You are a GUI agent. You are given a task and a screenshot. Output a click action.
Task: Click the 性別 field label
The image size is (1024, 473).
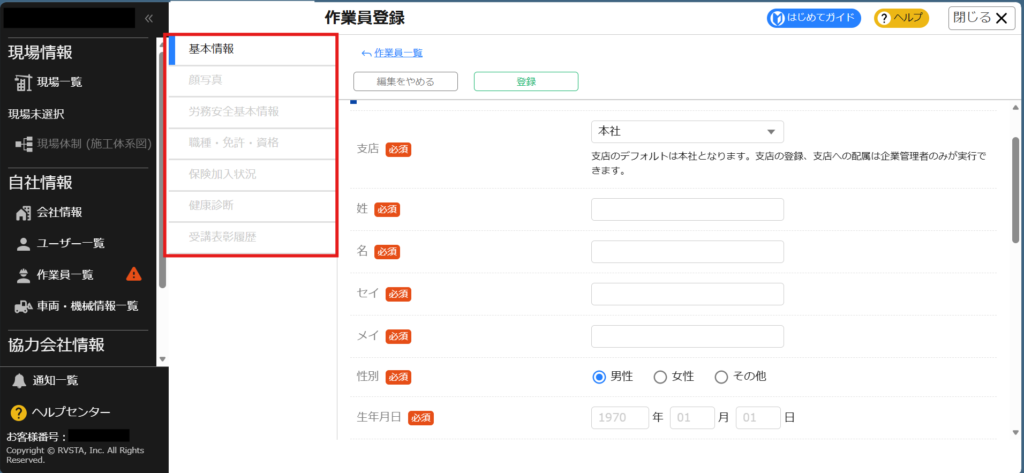(x=367, y=377)
